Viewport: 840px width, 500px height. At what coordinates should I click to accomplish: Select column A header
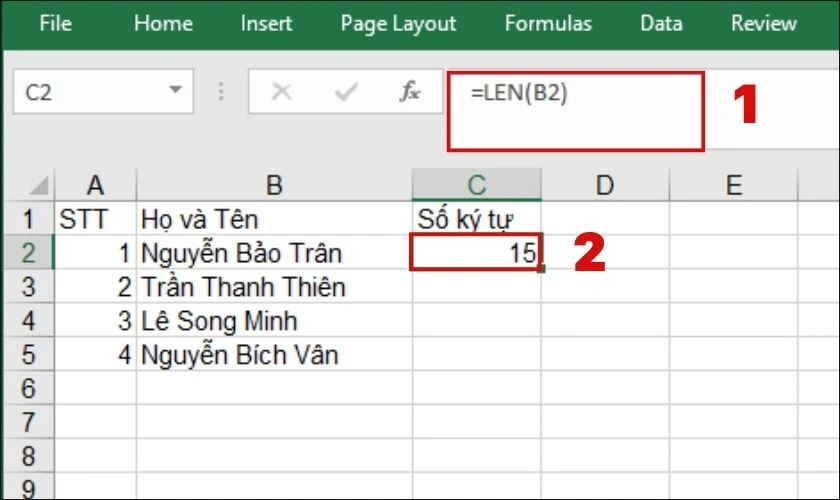[x=95, y=185]
